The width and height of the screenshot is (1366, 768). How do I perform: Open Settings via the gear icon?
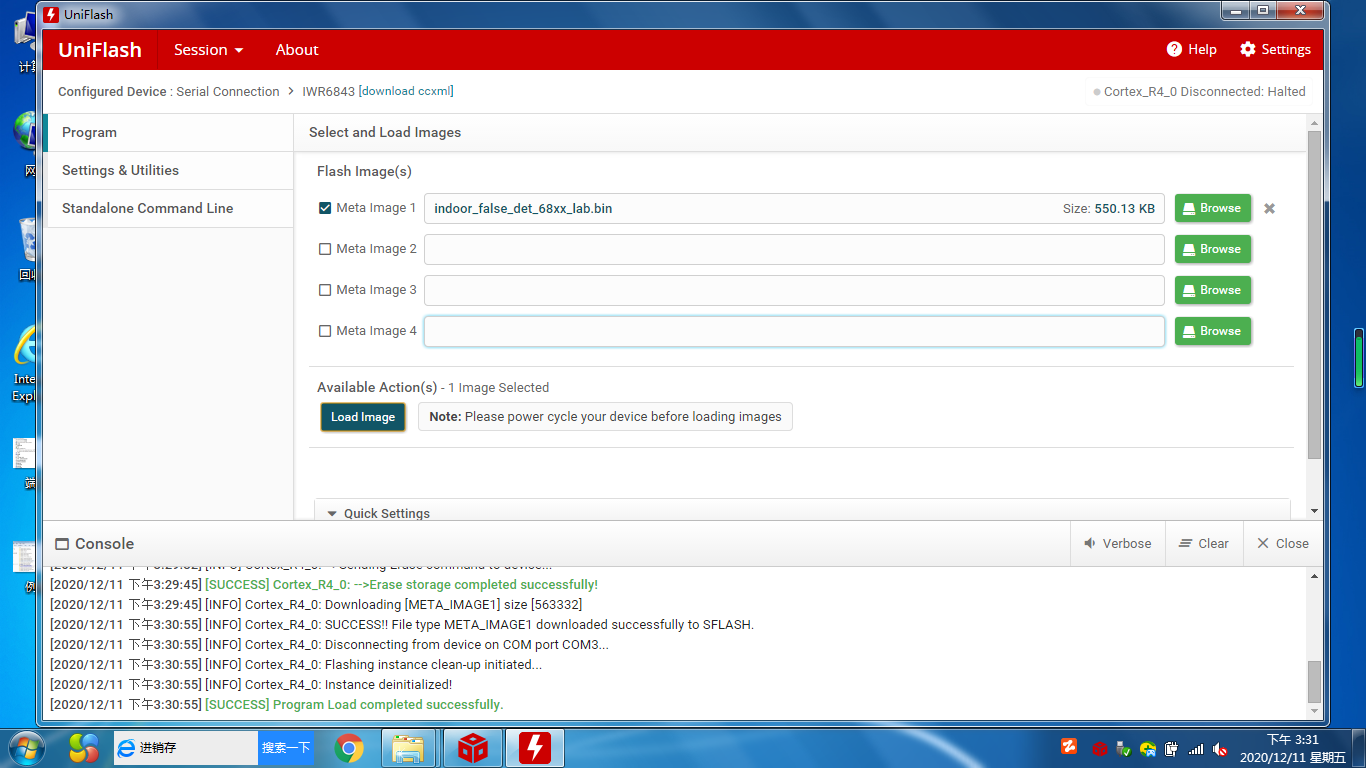1248,49
